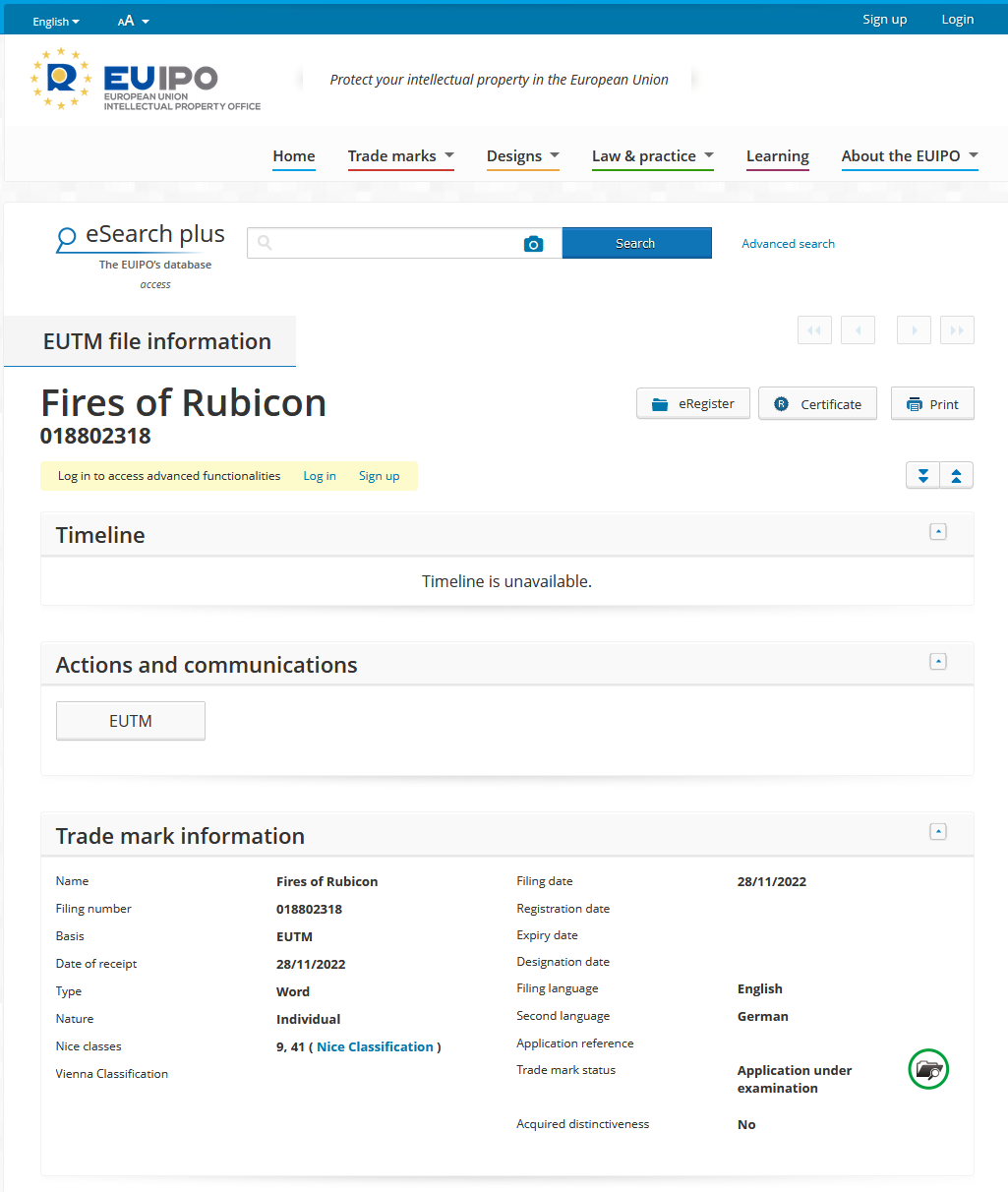
Task: Click trade mark number 018802318 under heading
Action: coord(95,436)
